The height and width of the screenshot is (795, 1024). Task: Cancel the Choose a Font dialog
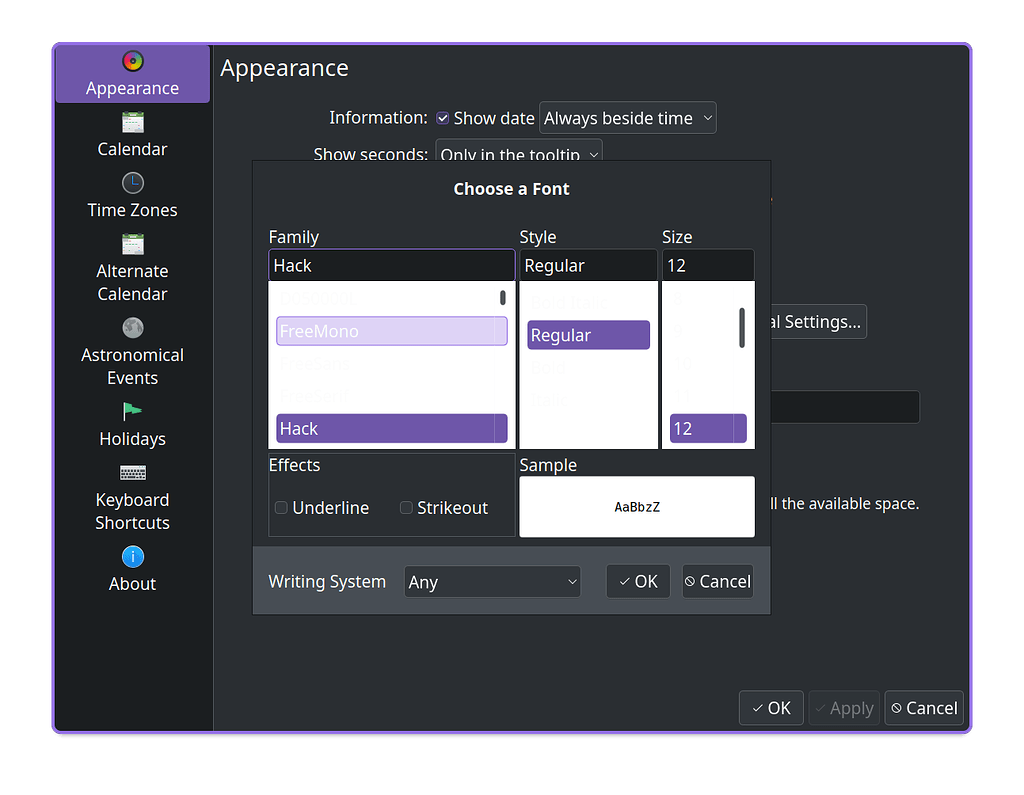(x=717, y=582)
